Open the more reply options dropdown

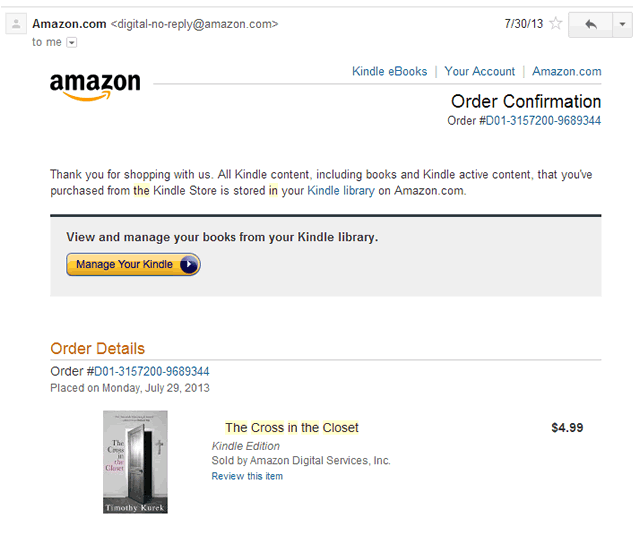point(623,24)
